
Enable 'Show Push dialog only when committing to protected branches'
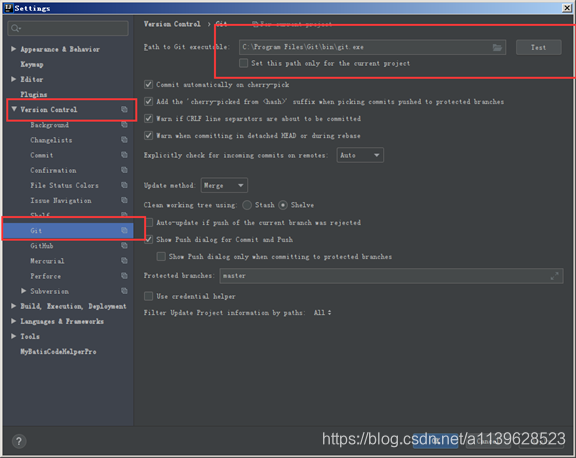[x=161, y=256]
